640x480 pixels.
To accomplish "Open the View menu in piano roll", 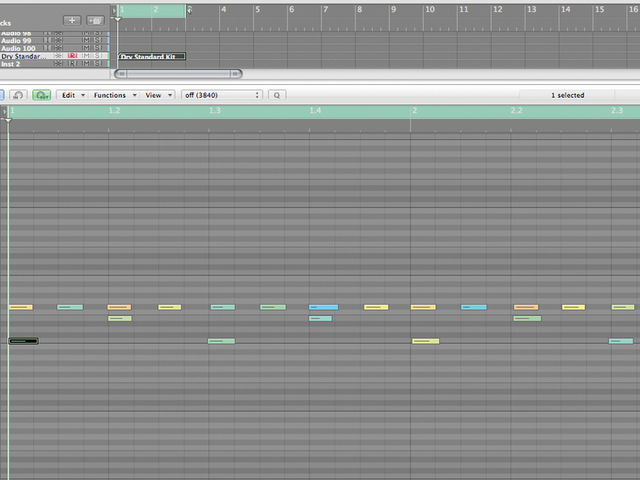I will [158, 95].
